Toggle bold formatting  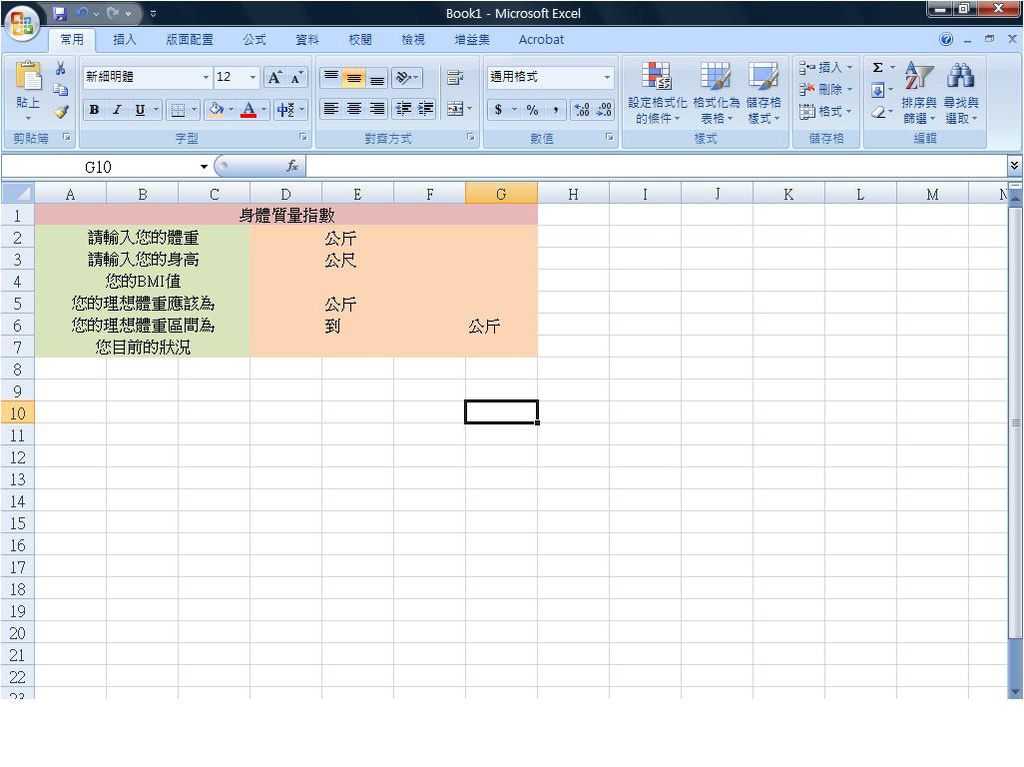coord(94,109)
